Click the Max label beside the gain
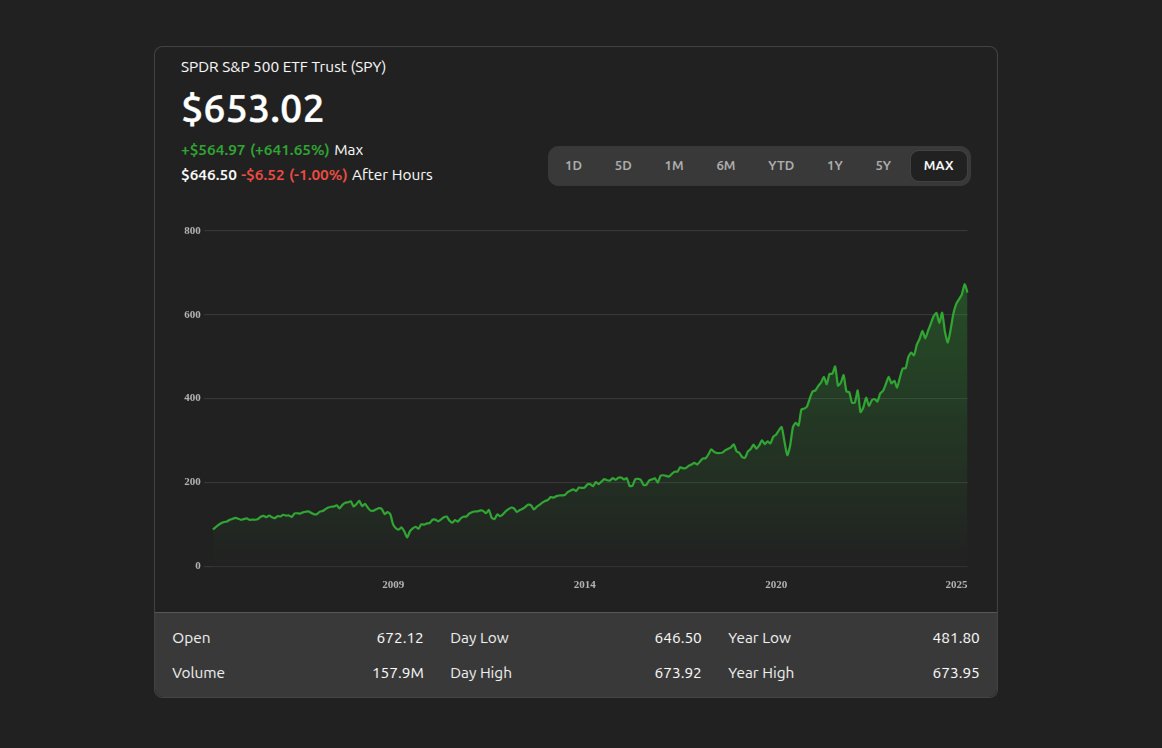The height and width of the screenshot is (748, 1162). 348,150
